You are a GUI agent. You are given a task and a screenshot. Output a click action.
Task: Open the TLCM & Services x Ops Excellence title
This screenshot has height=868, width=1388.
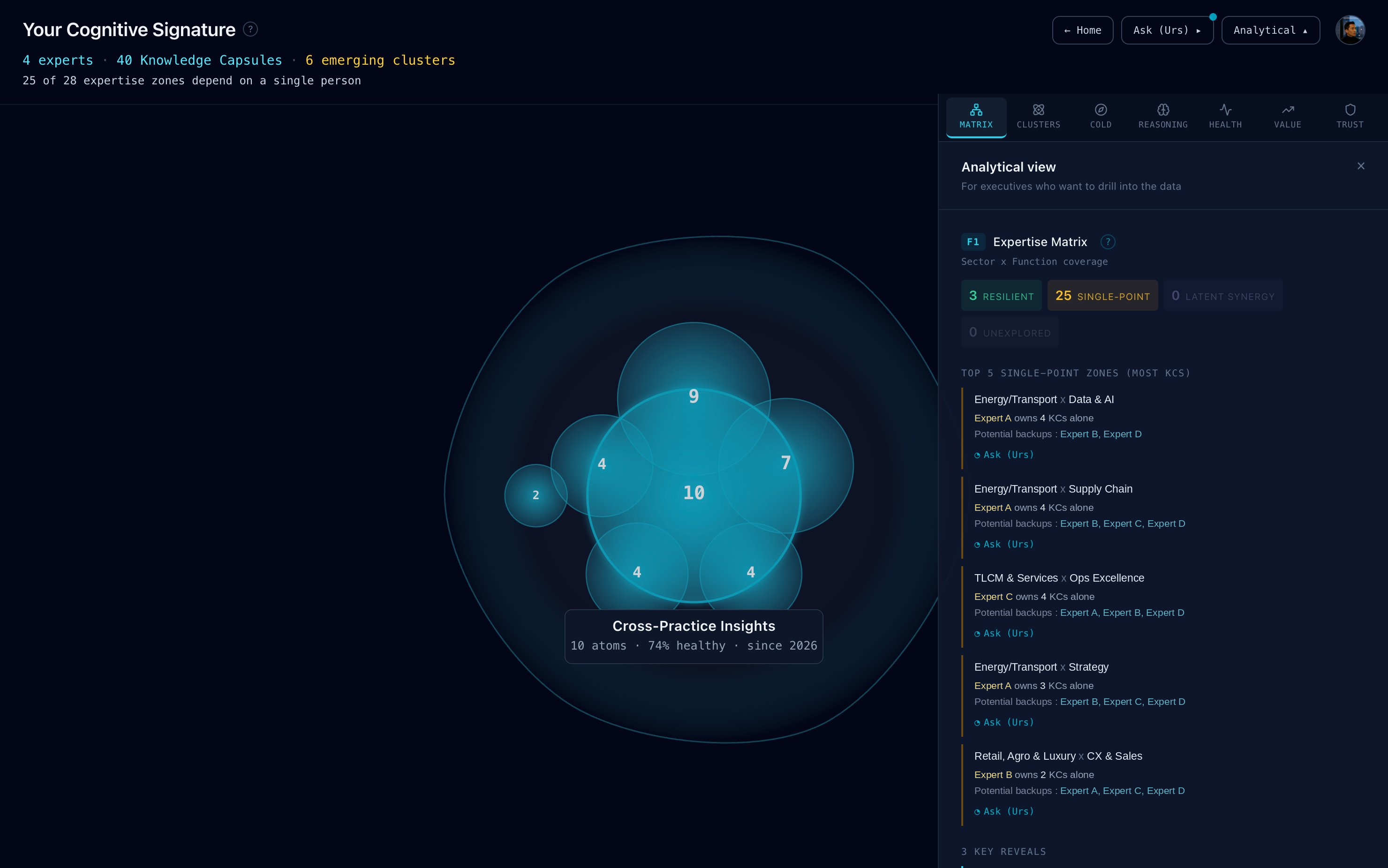tap(1059, 578)
